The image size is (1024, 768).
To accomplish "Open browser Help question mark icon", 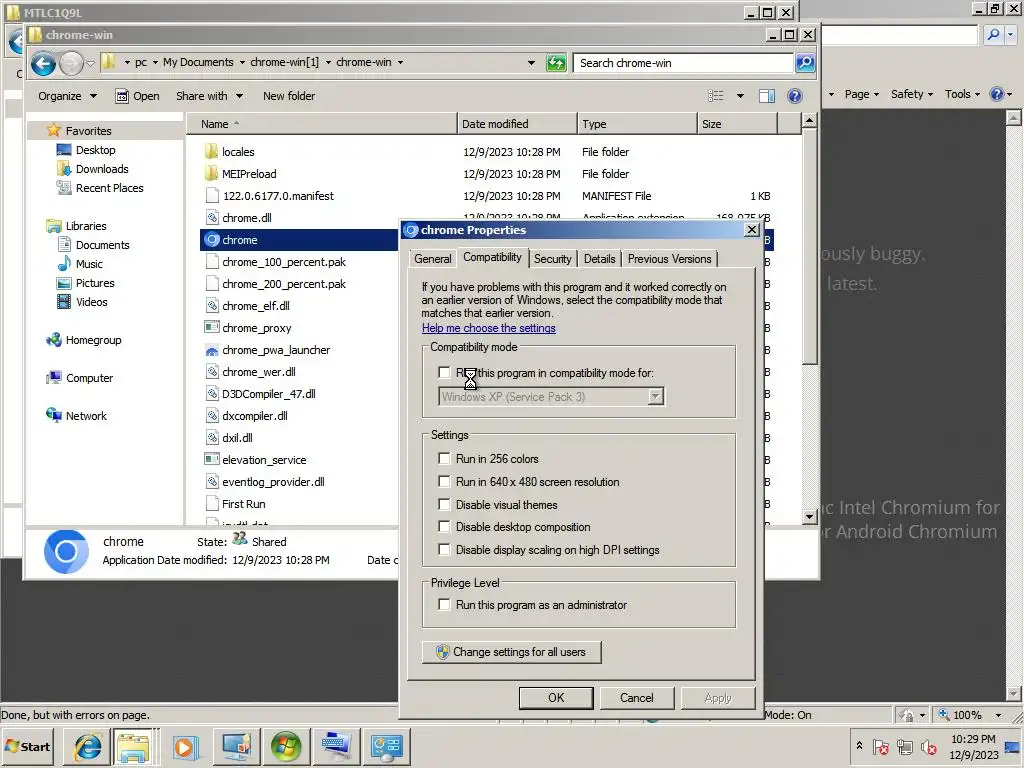I will pyautogui.click(x=997, y=94).
